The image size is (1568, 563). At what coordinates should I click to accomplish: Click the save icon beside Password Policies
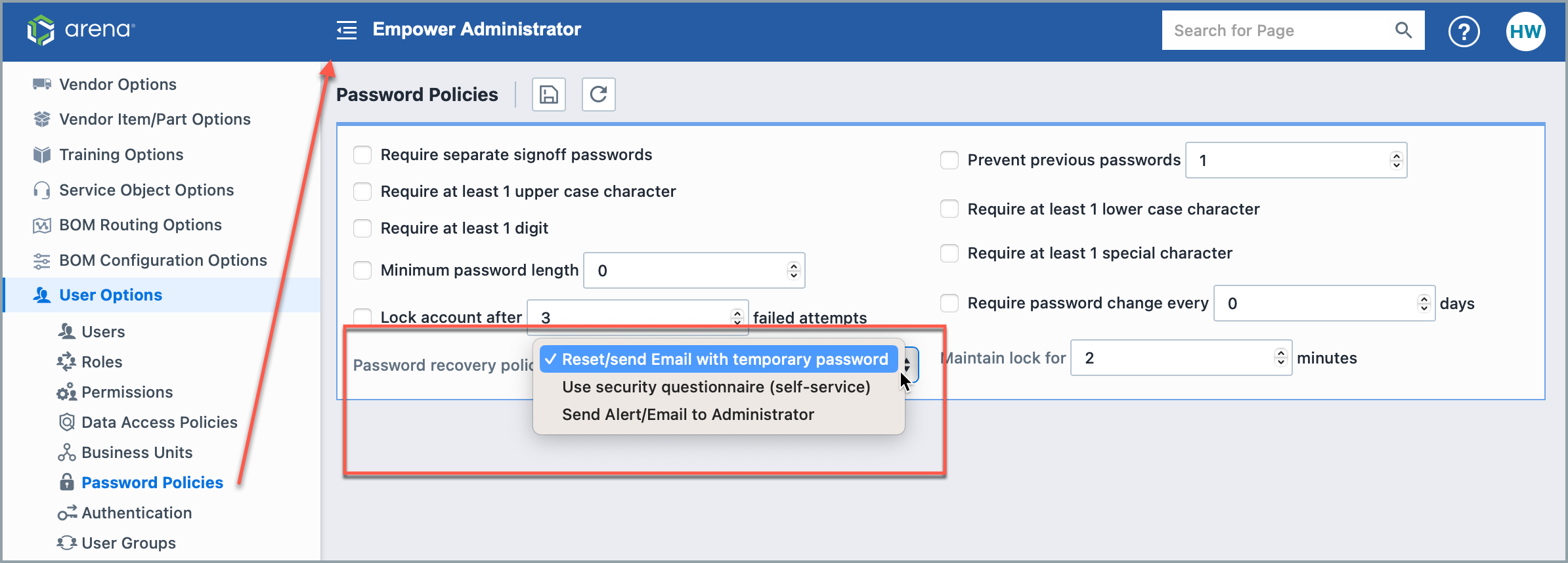click(548, 94)
